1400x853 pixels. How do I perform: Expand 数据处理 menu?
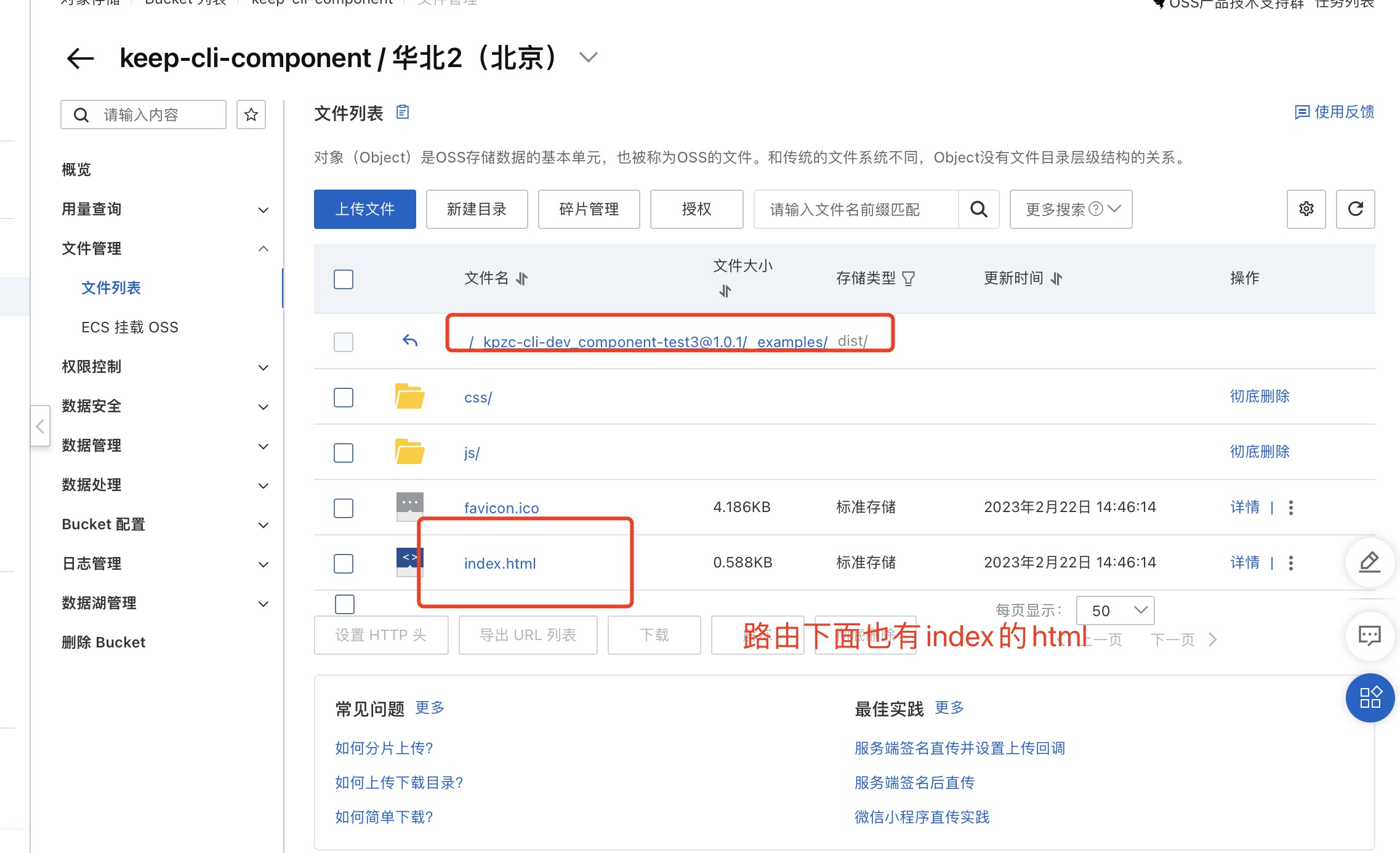coord(263,486)
